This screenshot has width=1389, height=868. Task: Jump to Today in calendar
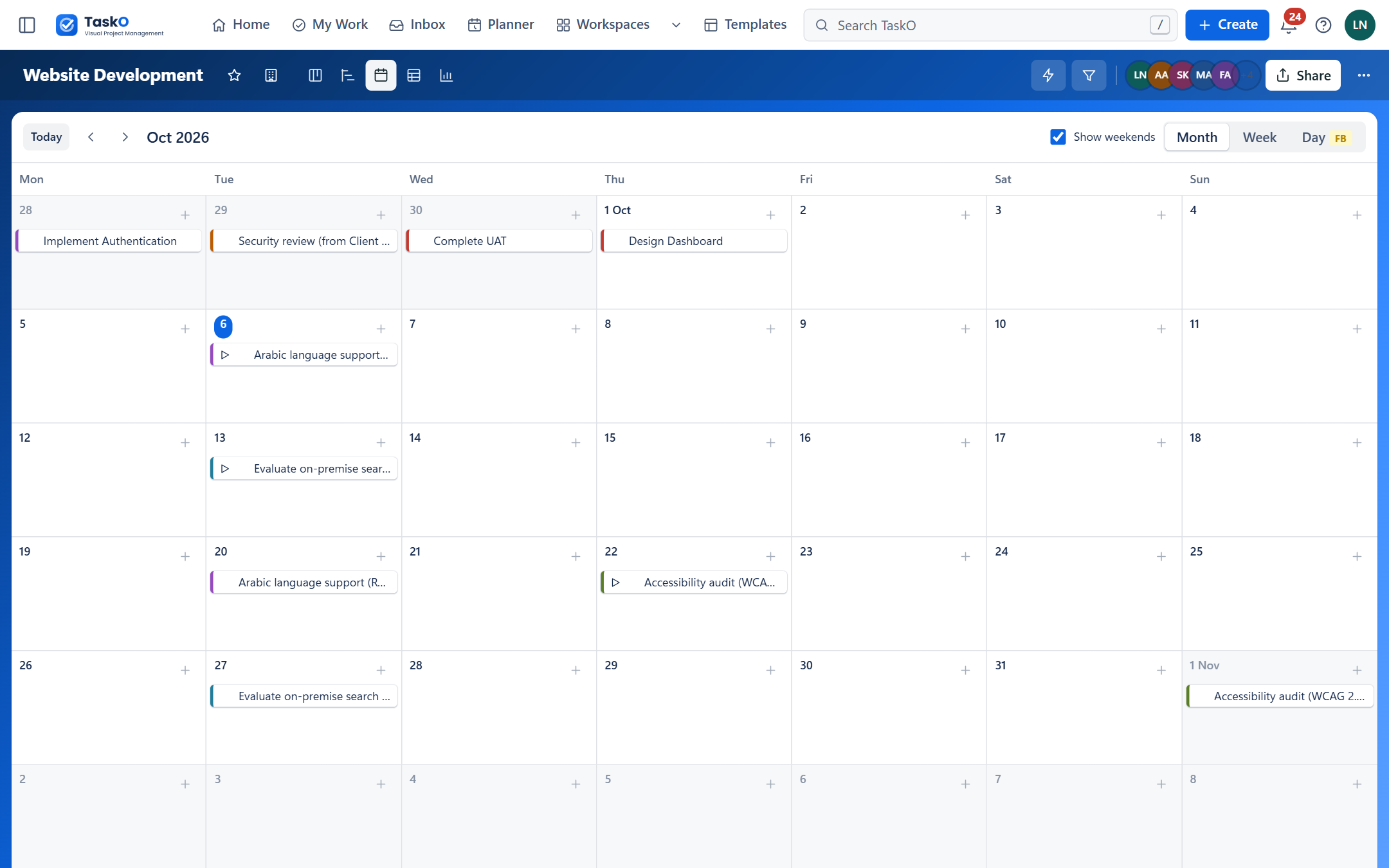(46, 137)
